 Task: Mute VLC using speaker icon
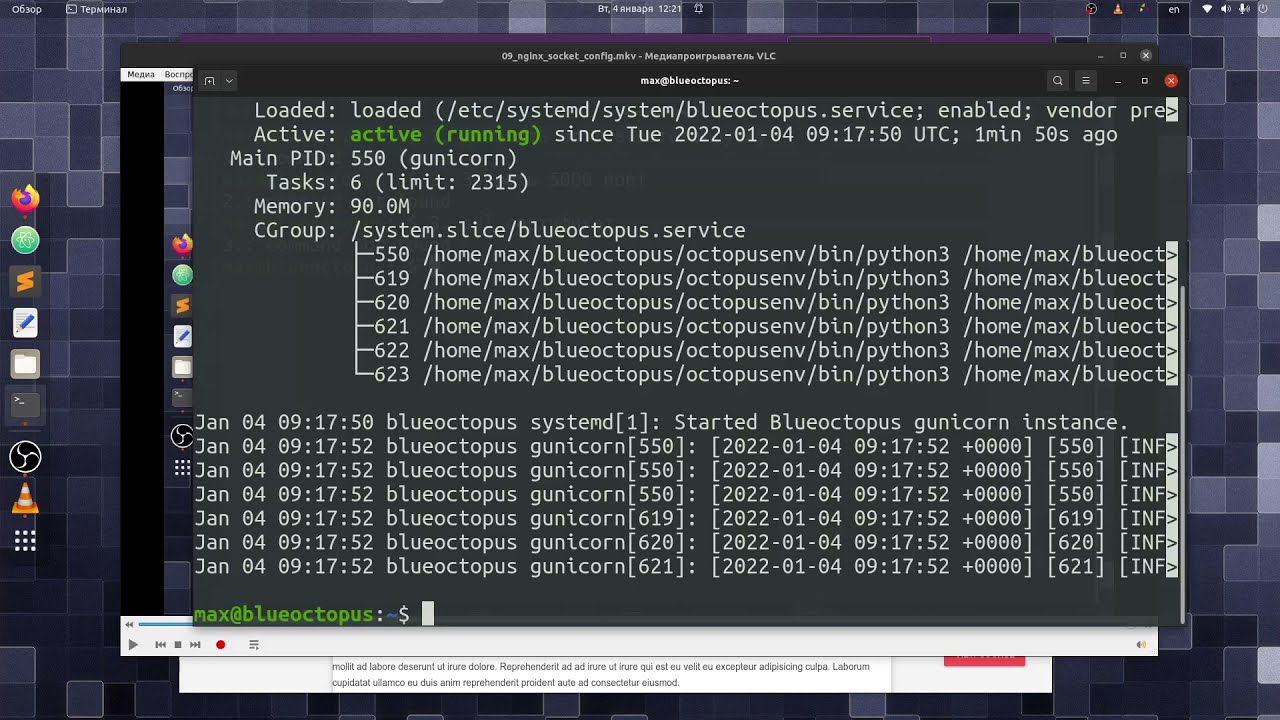[1141, 645]
